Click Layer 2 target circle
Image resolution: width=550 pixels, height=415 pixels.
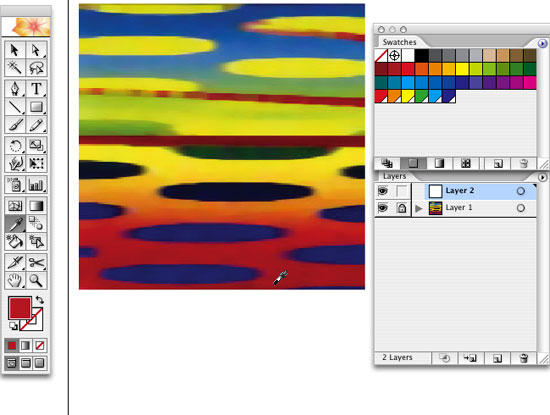(521, 191)
